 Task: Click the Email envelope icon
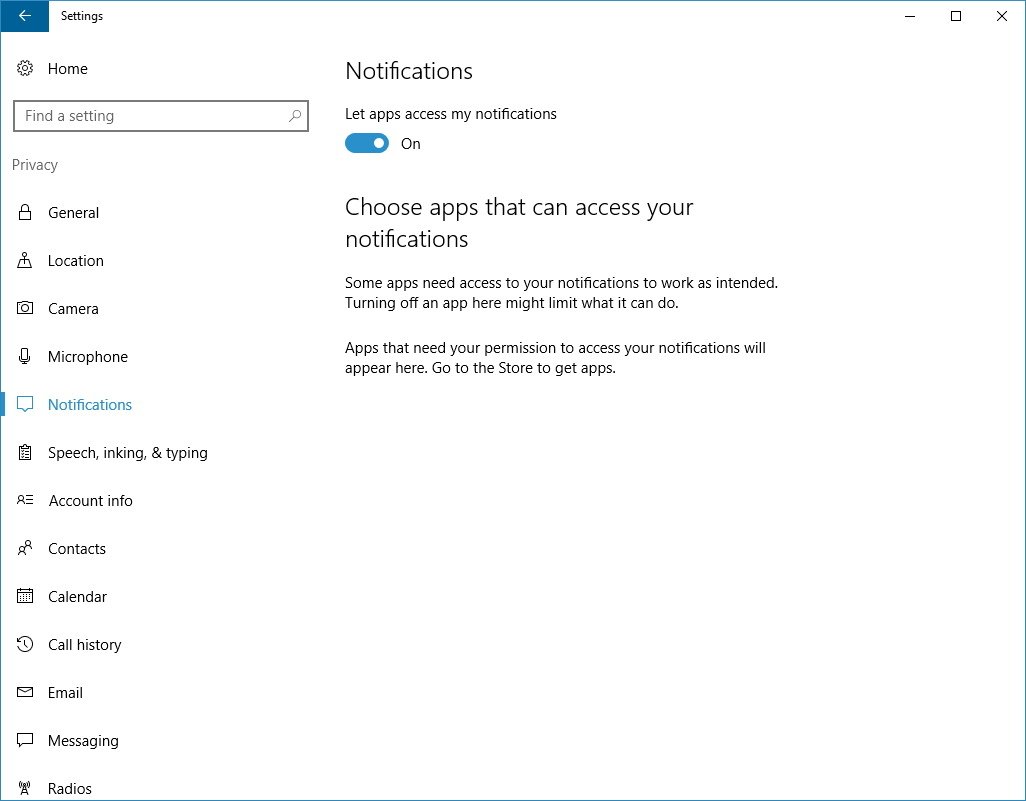(25, 693)
